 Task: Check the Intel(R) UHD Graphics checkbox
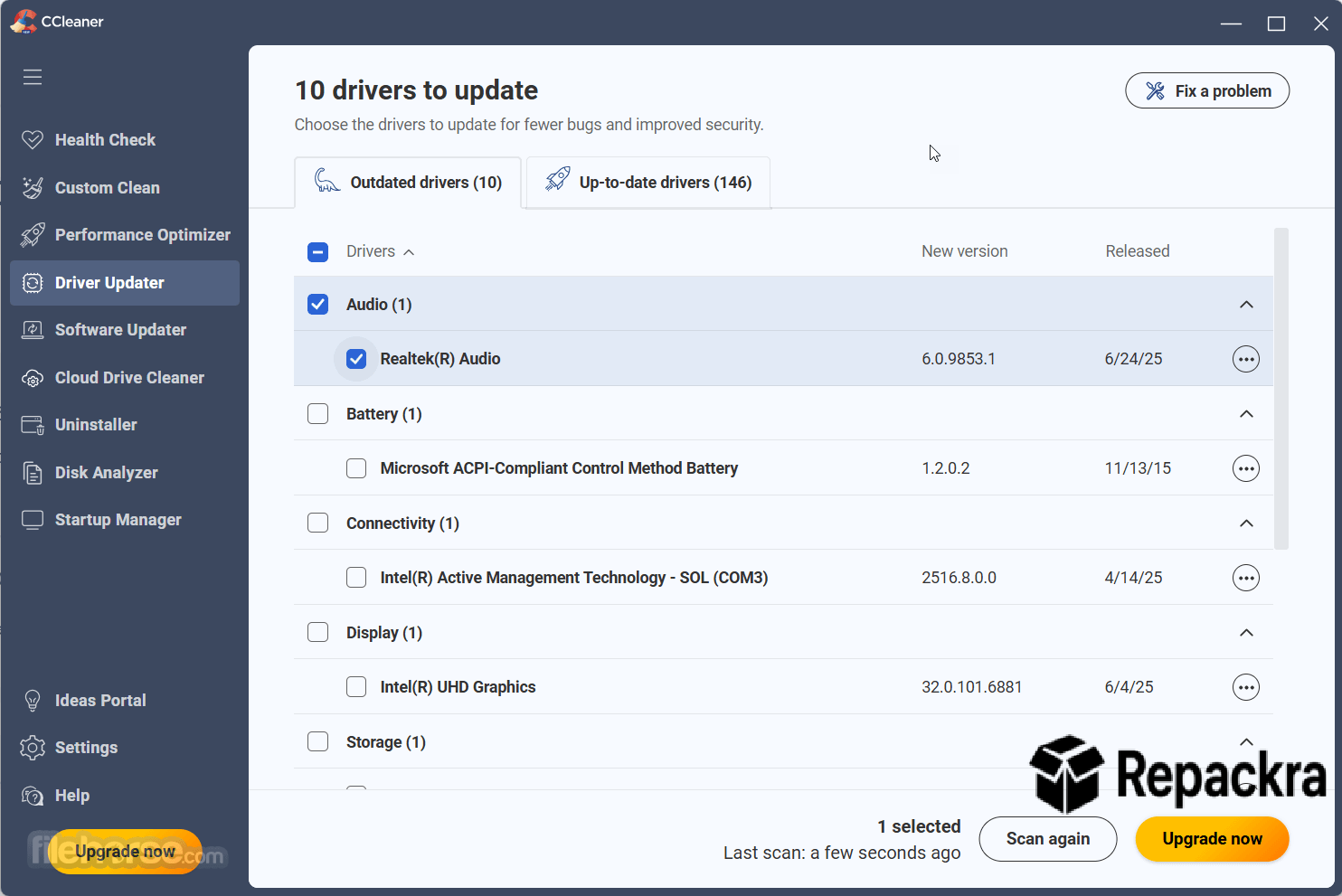tap(356, 687)
